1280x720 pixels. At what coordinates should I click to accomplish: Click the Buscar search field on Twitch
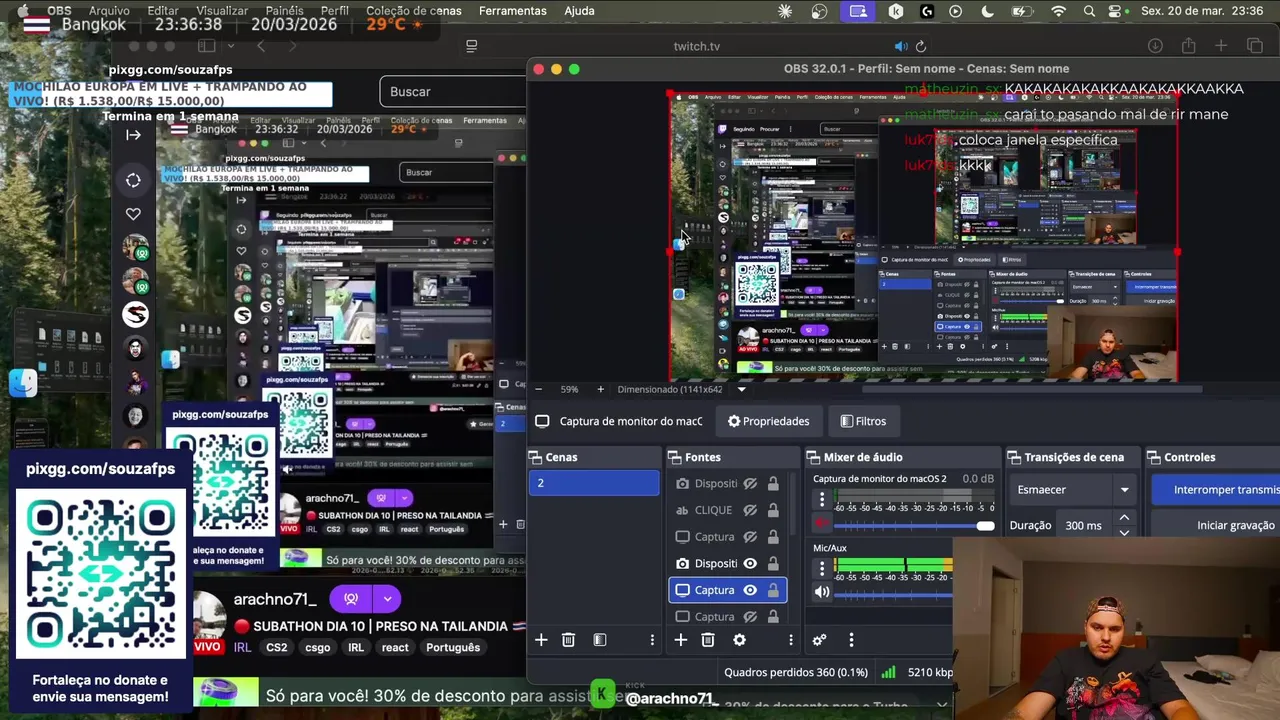(453, 92)
